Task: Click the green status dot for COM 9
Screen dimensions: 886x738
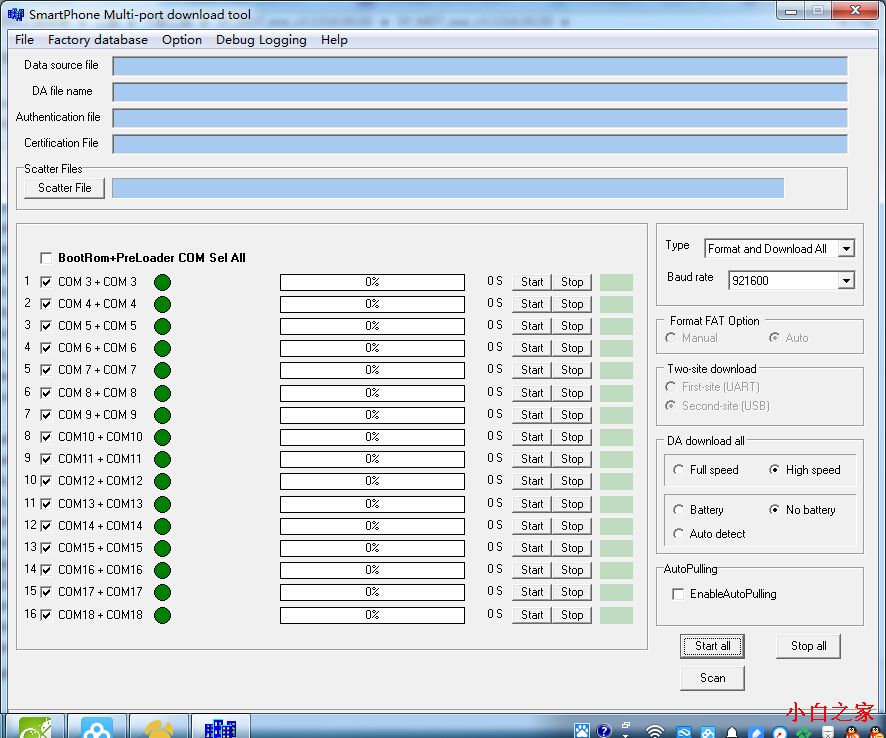Action: pos(162,415)
